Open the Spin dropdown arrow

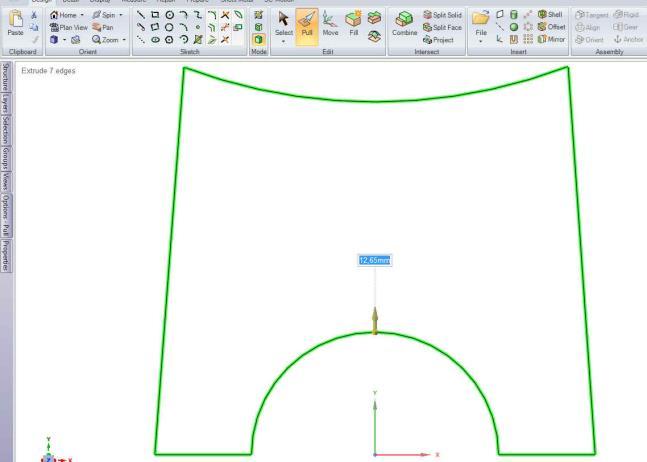tap(121, 15)
